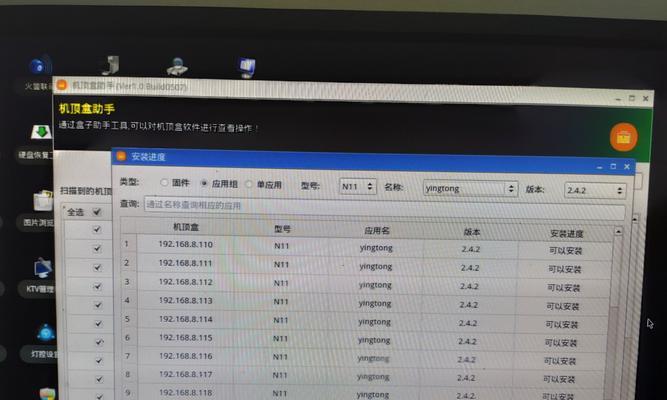Maximize the 安装进度 dialog
The image size is (667, 400).
[x=613, y=166]
